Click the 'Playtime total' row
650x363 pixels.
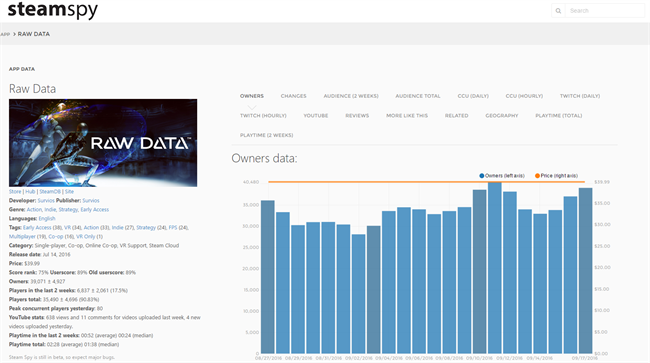coord(64,344)
